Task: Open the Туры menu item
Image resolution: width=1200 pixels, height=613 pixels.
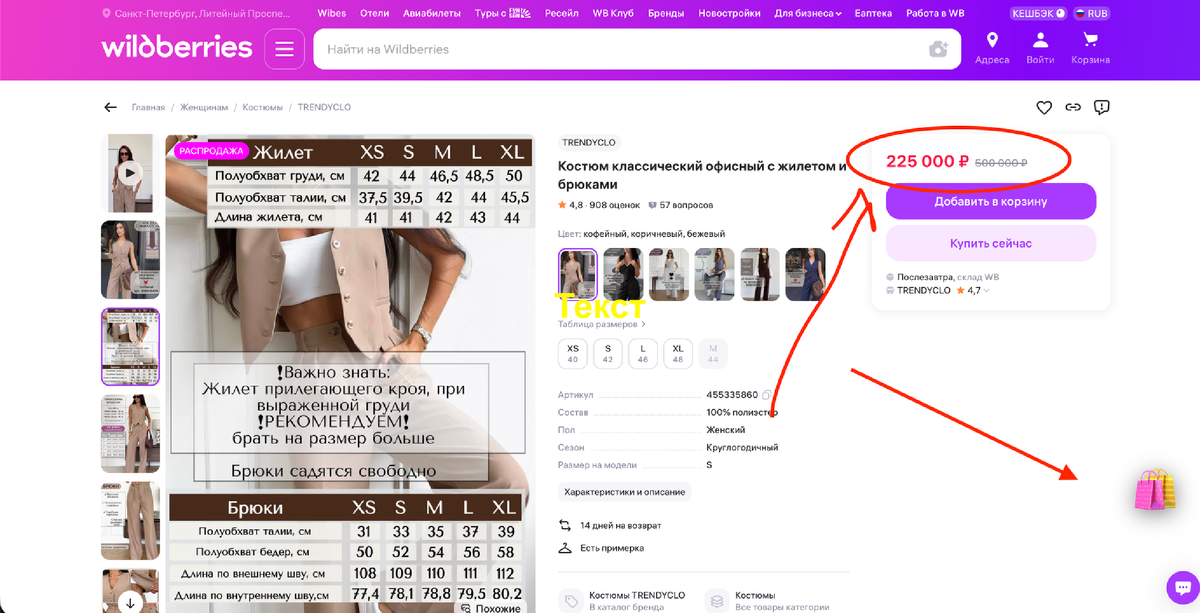Action: (503, 14)
